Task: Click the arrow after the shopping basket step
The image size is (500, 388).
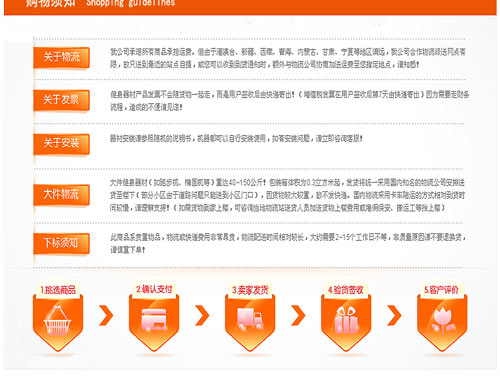Action: tap(106, 315)
